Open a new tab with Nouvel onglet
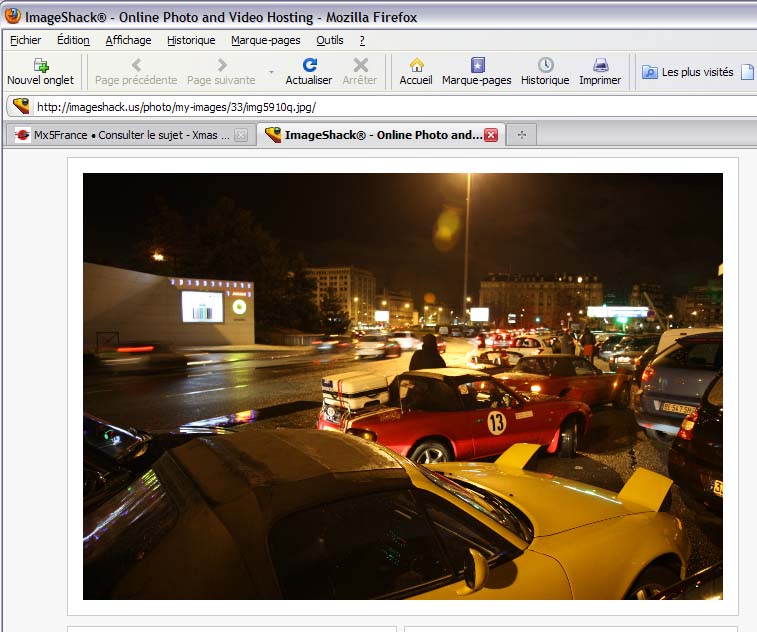Screen dimensions: 757x632 click(40, 71)
